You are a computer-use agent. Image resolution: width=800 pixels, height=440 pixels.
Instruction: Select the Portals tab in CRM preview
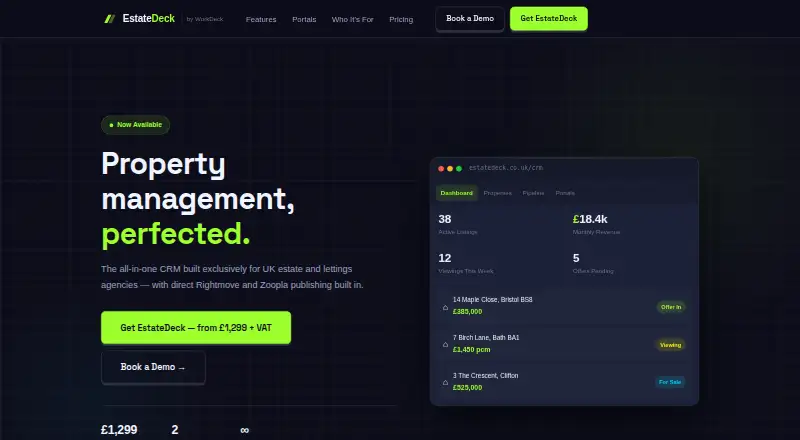click(x=565, y=193)
